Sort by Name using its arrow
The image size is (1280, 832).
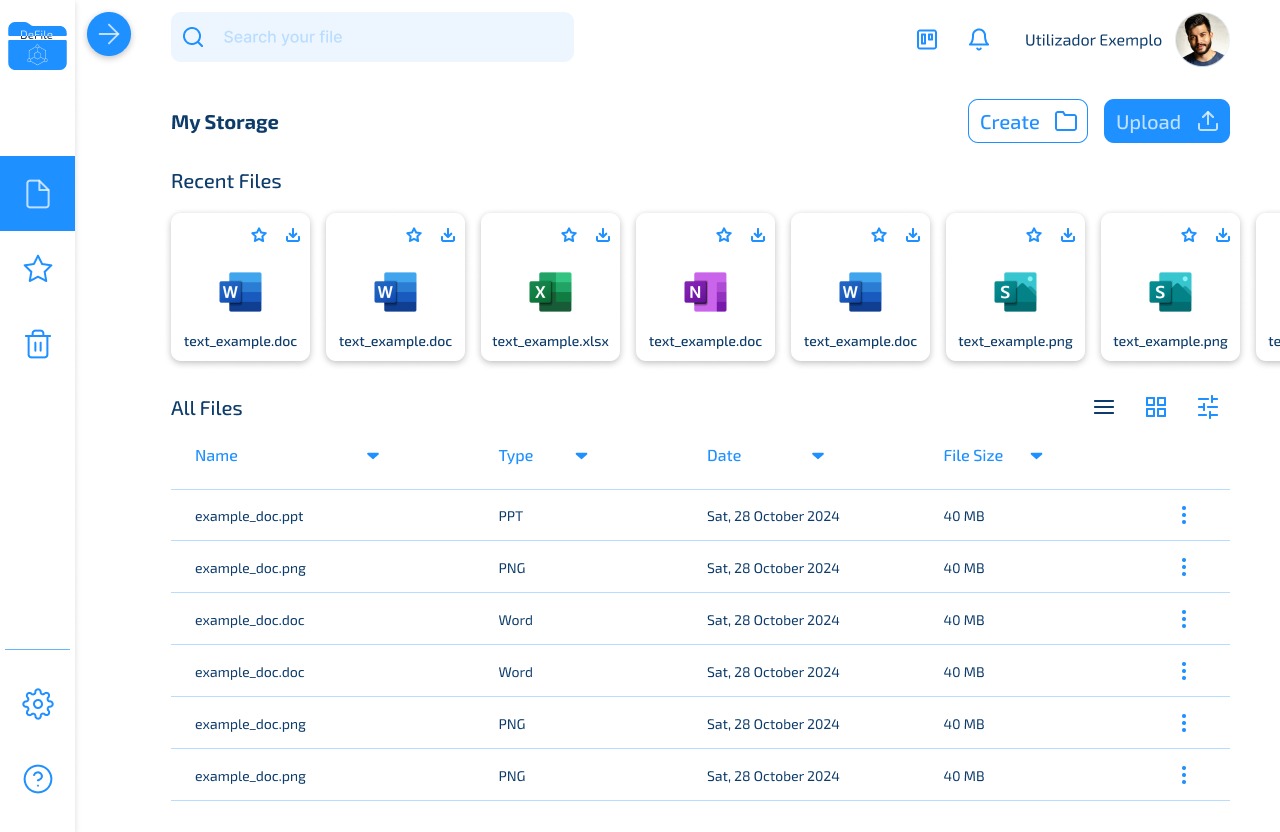click(x=373, y=456)
